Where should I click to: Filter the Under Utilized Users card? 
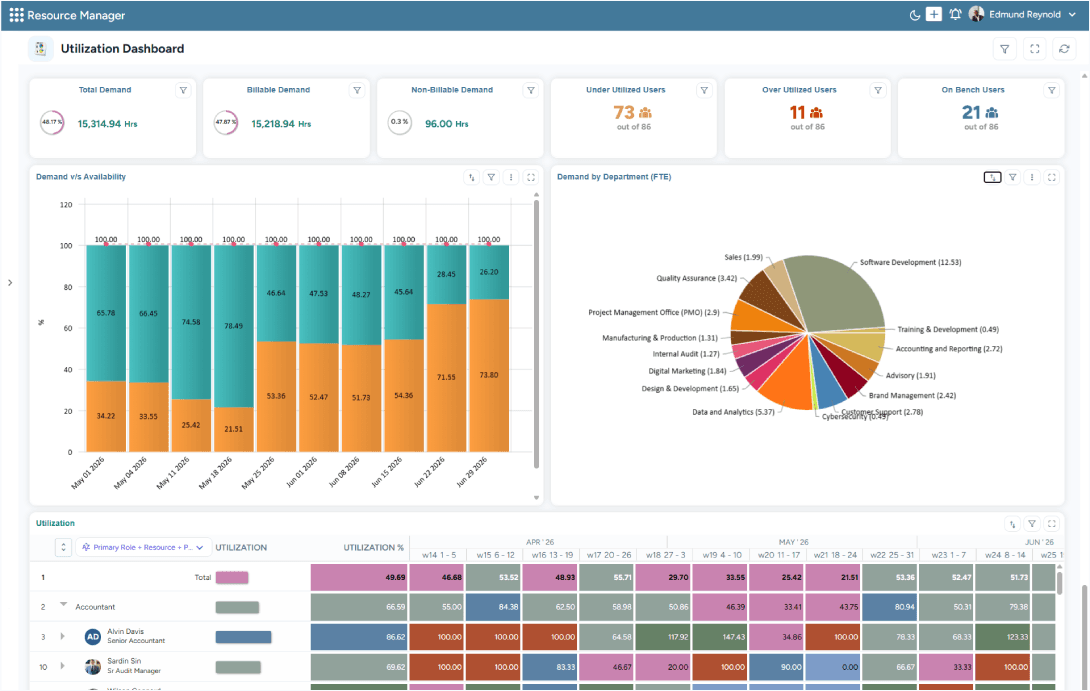tap(704, 90)
